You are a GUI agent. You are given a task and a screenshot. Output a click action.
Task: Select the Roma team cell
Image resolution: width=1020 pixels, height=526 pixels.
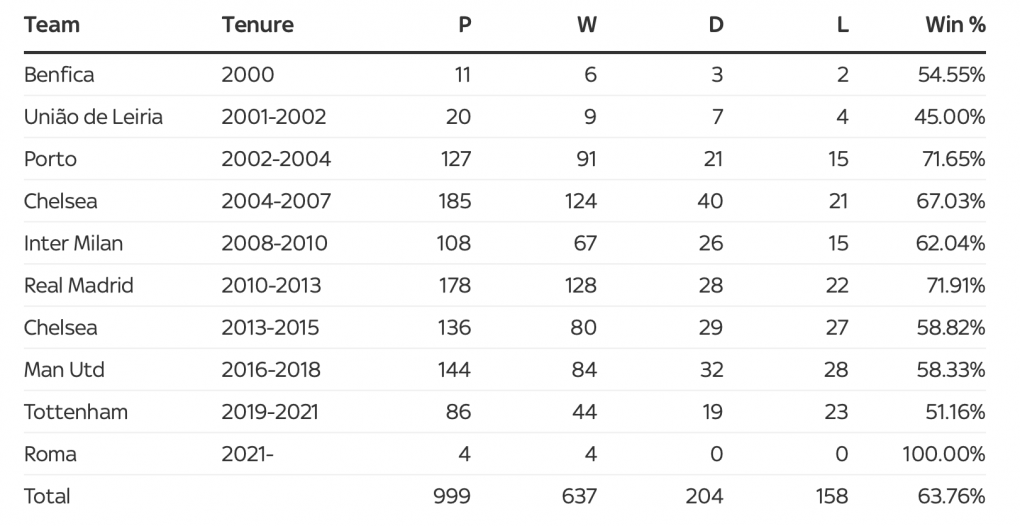point(50,454)
